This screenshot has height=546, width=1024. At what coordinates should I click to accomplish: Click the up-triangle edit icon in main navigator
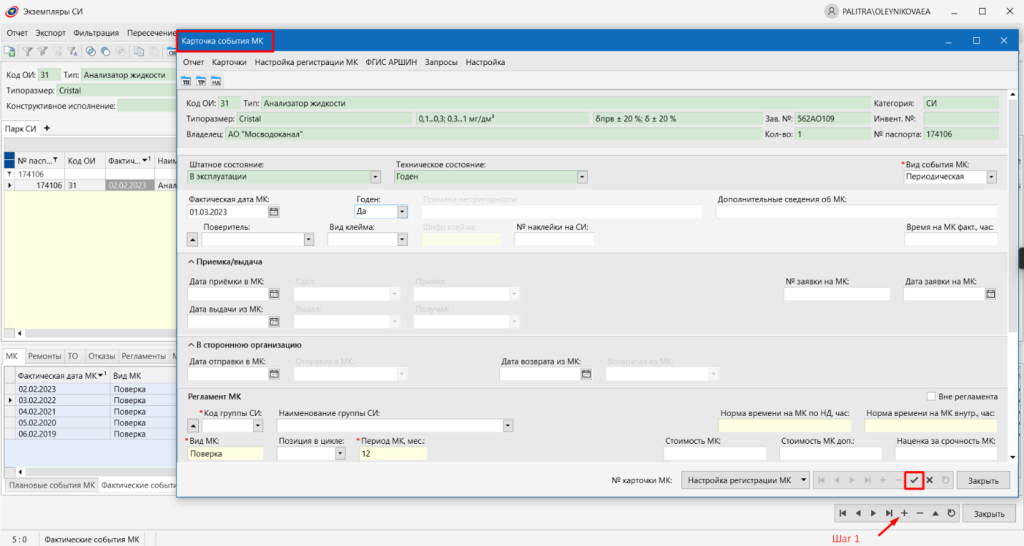pos(935,513)
